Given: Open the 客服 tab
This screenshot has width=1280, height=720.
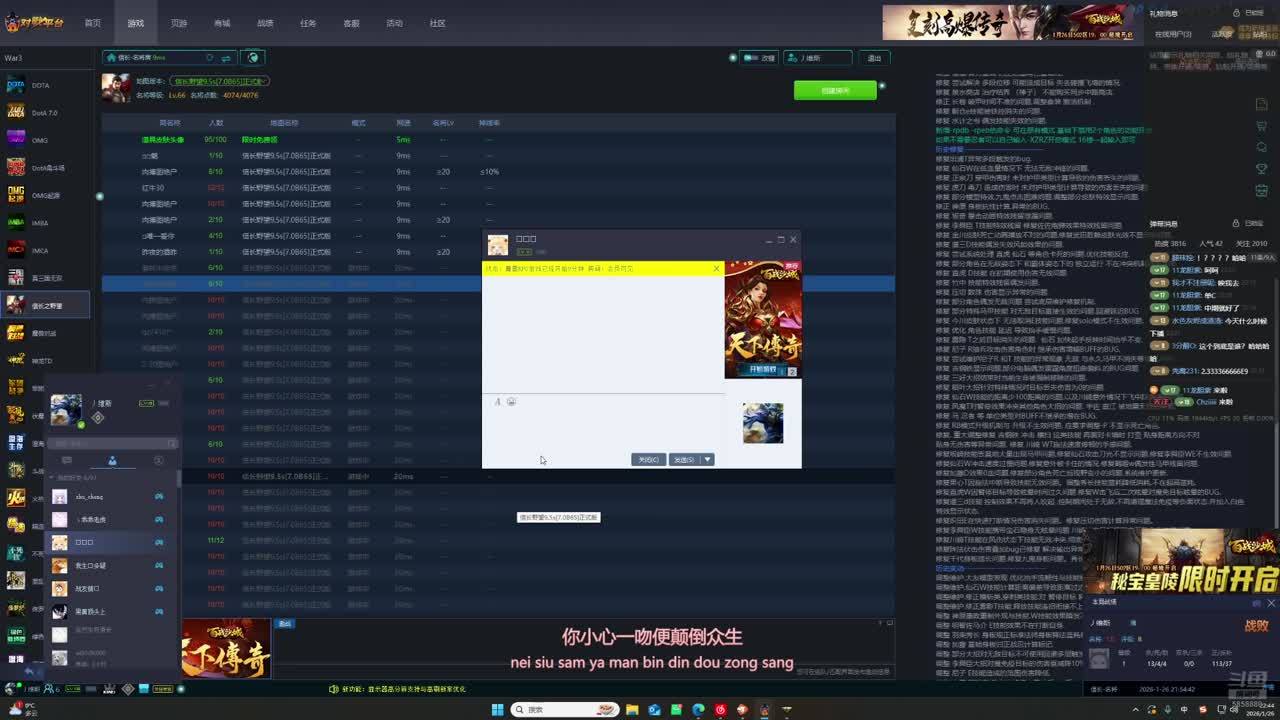Looking at the screenshot, I should click(x=352, y=23).
